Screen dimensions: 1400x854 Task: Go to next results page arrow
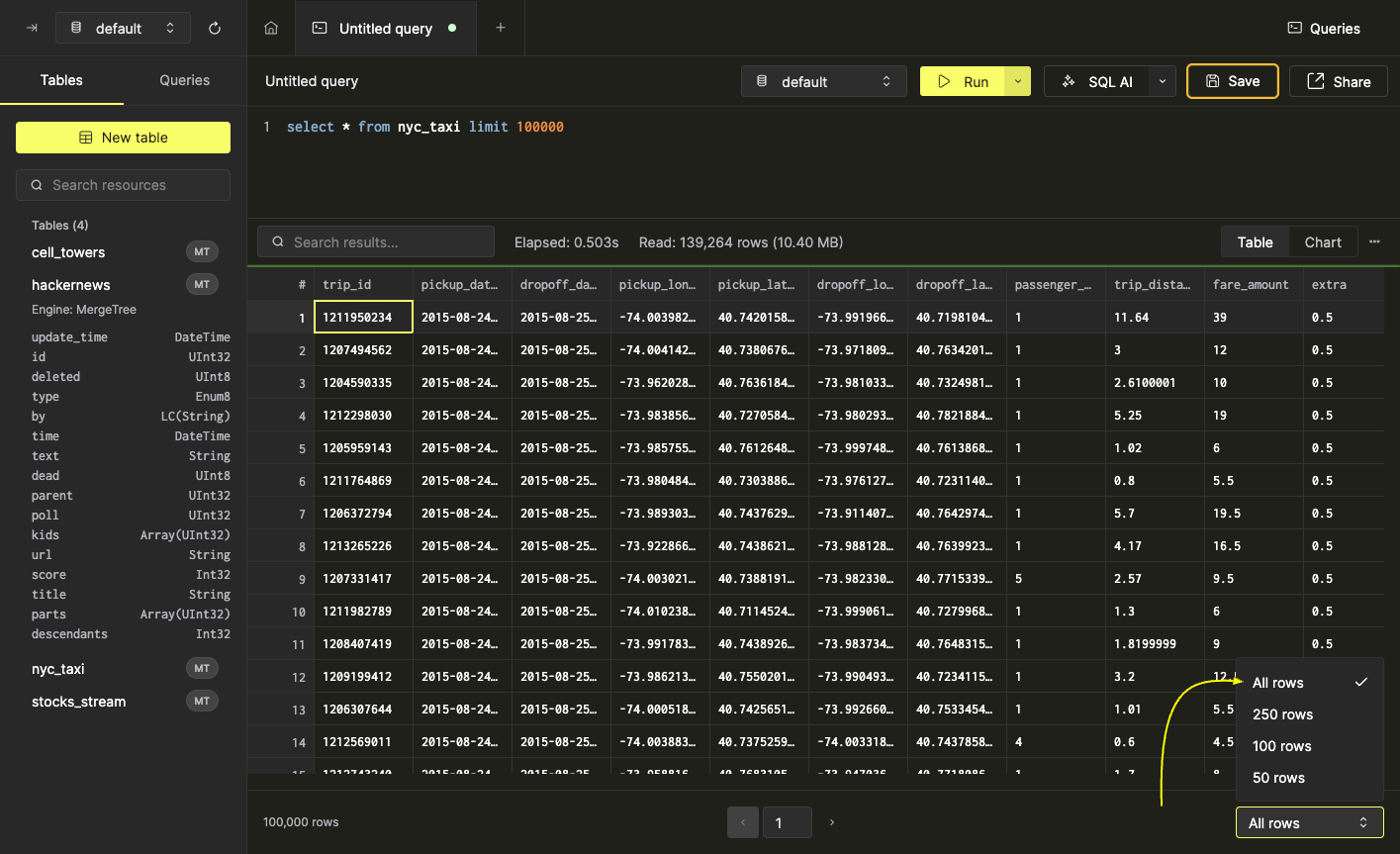coord(831,822)
